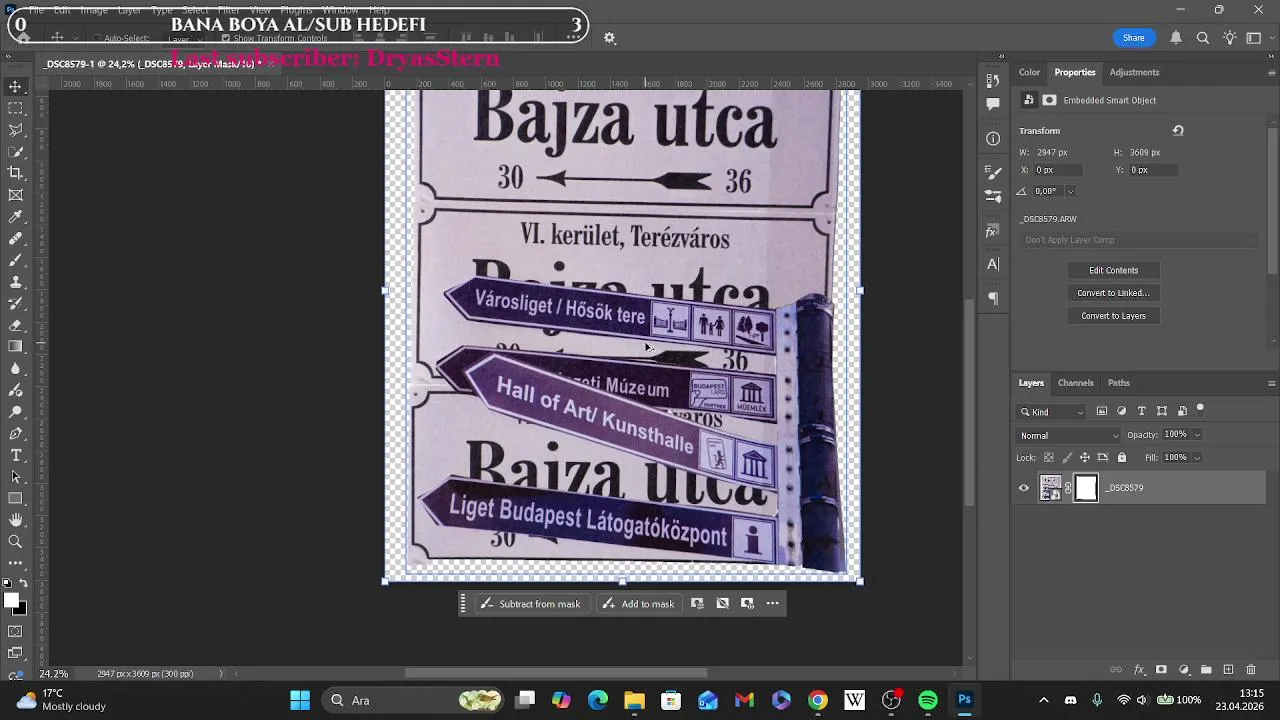
Task: Select the Layers tab
Action: tap(1031, 383)
